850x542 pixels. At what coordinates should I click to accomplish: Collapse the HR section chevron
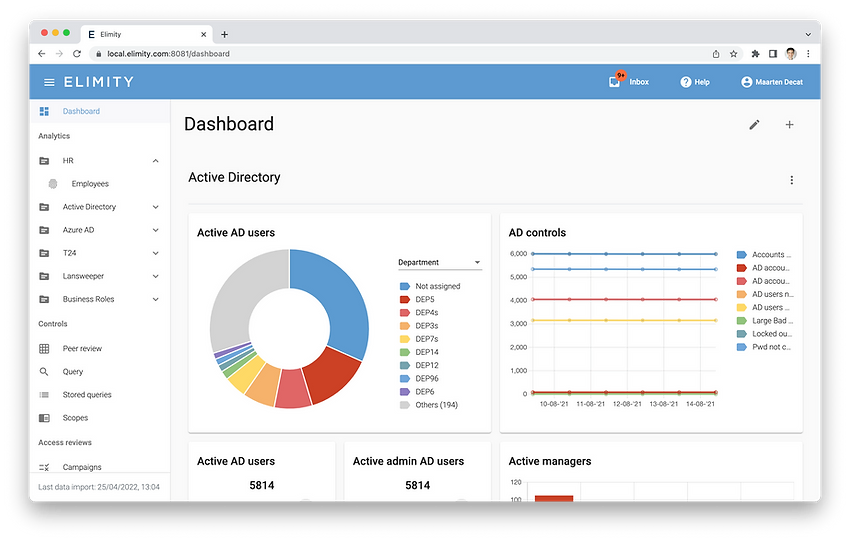(156, 161)
